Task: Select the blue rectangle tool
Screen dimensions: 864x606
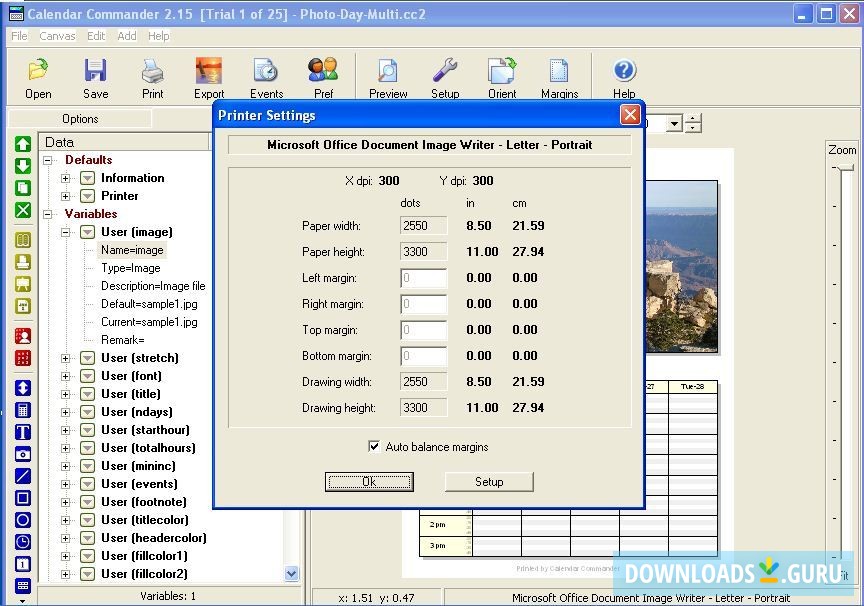Action: pyautogui.click(x=23, y=498)
